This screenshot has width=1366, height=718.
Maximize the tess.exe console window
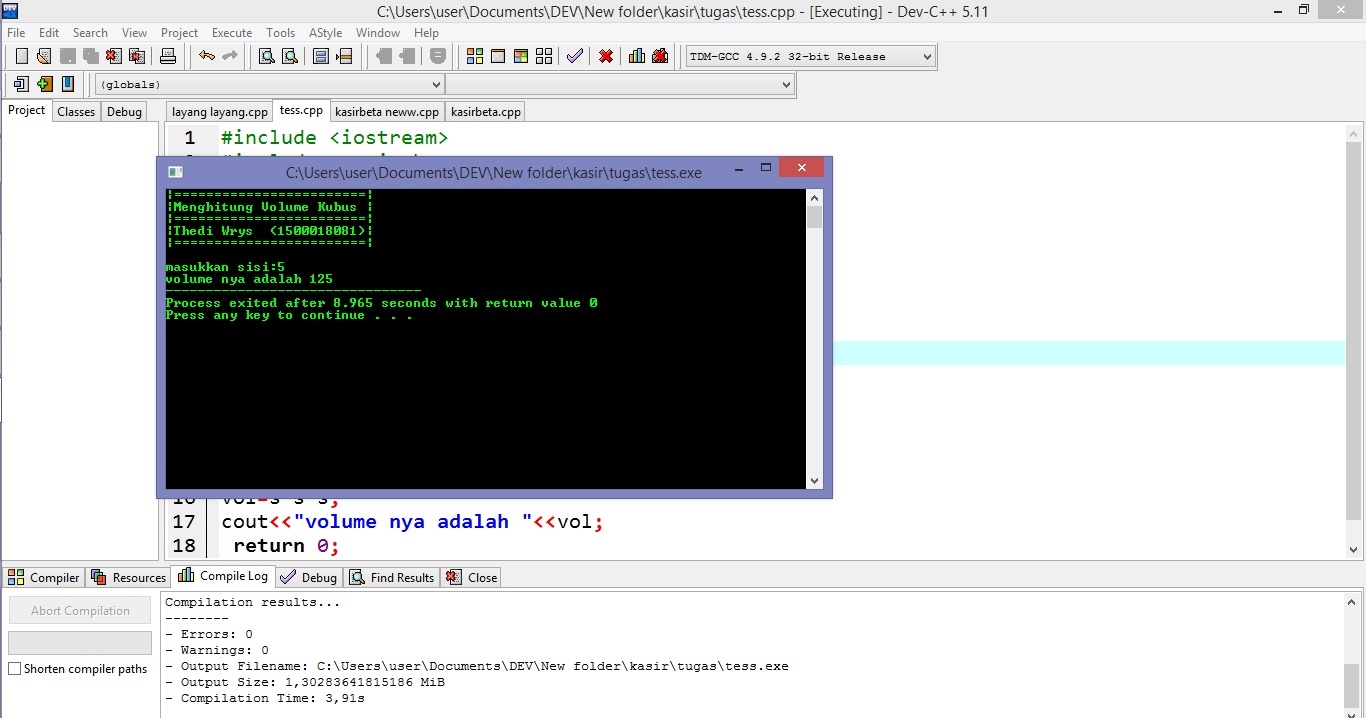[766, 168]
